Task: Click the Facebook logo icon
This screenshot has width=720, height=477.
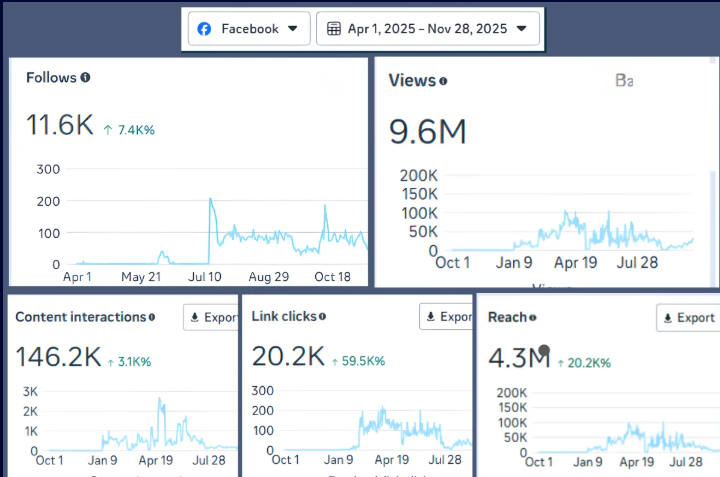Action: point(204,29)
